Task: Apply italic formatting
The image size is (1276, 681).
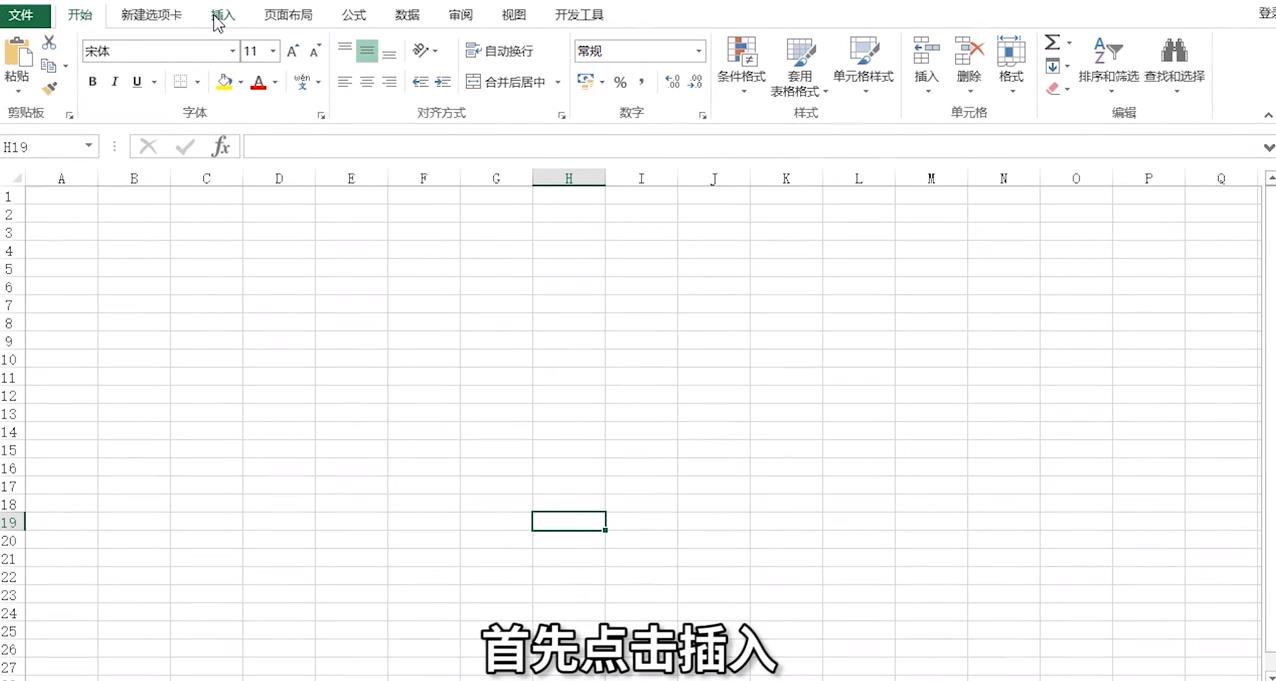Action: click(x=114, y=81)
